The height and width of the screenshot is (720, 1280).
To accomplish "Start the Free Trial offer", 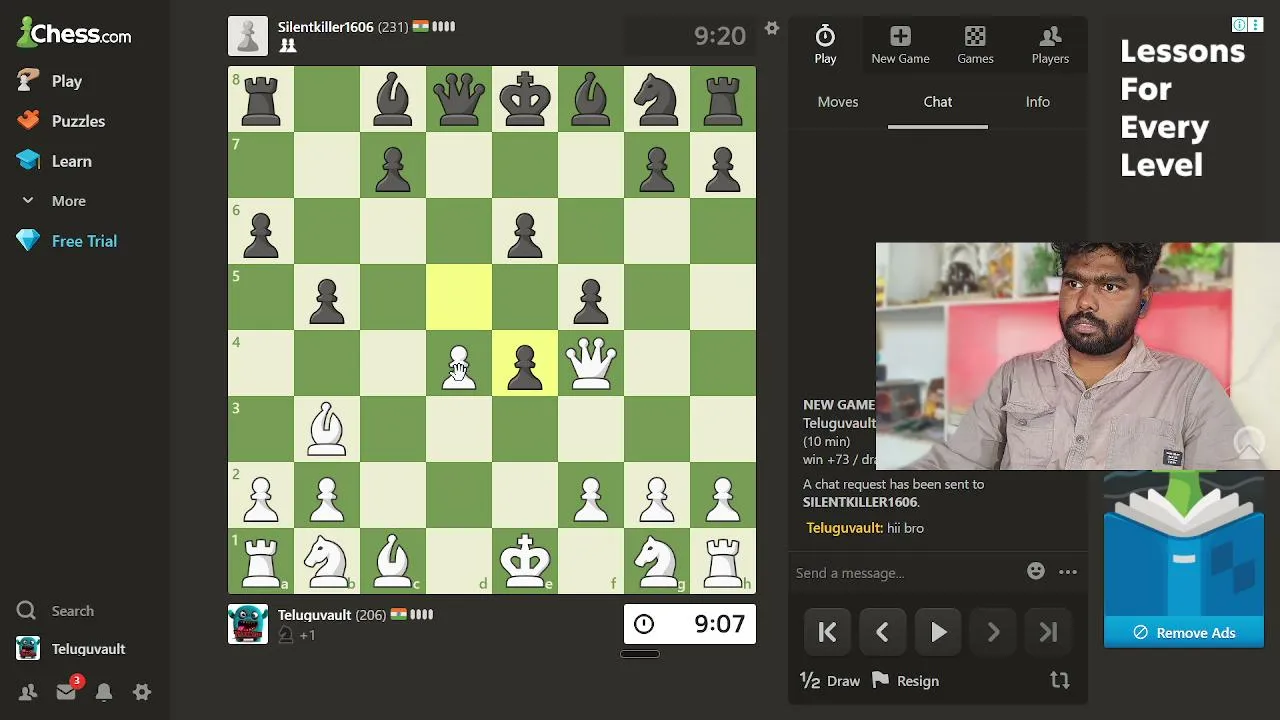I will coord(84,241).
